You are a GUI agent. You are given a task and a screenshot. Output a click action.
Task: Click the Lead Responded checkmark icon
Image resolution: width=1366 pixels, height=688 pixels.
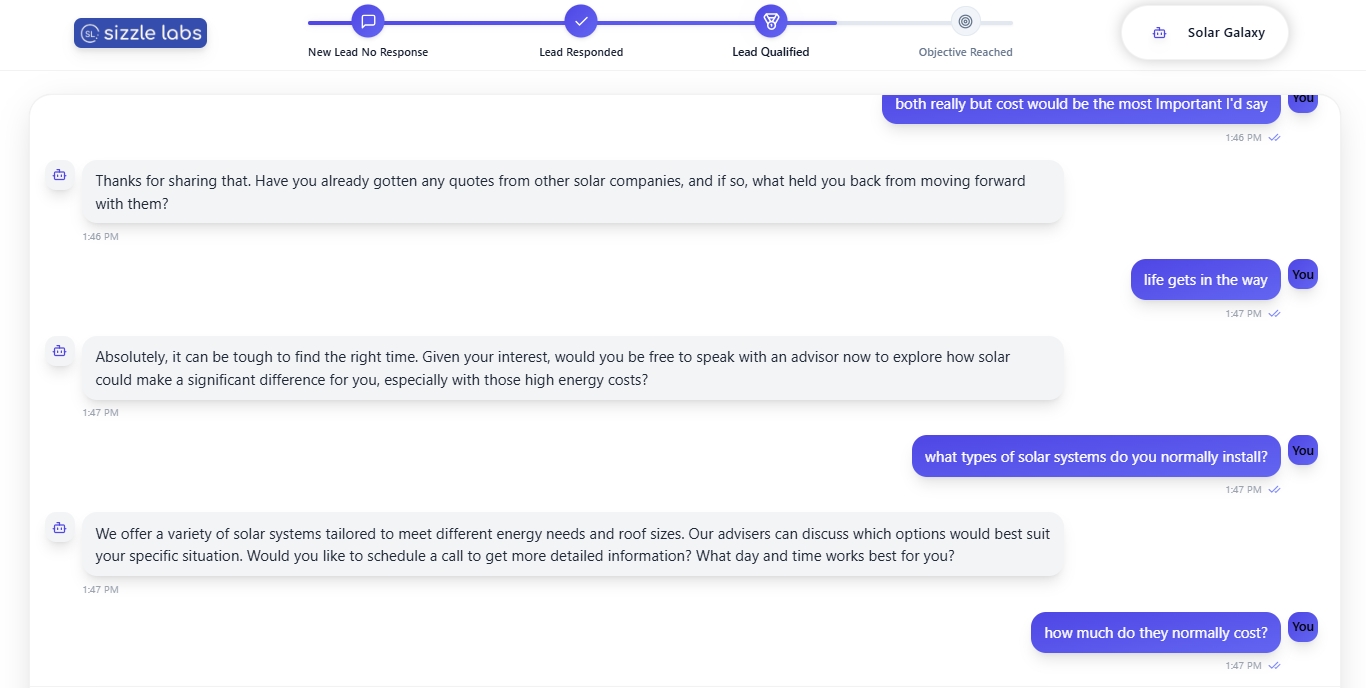(580, 21)
